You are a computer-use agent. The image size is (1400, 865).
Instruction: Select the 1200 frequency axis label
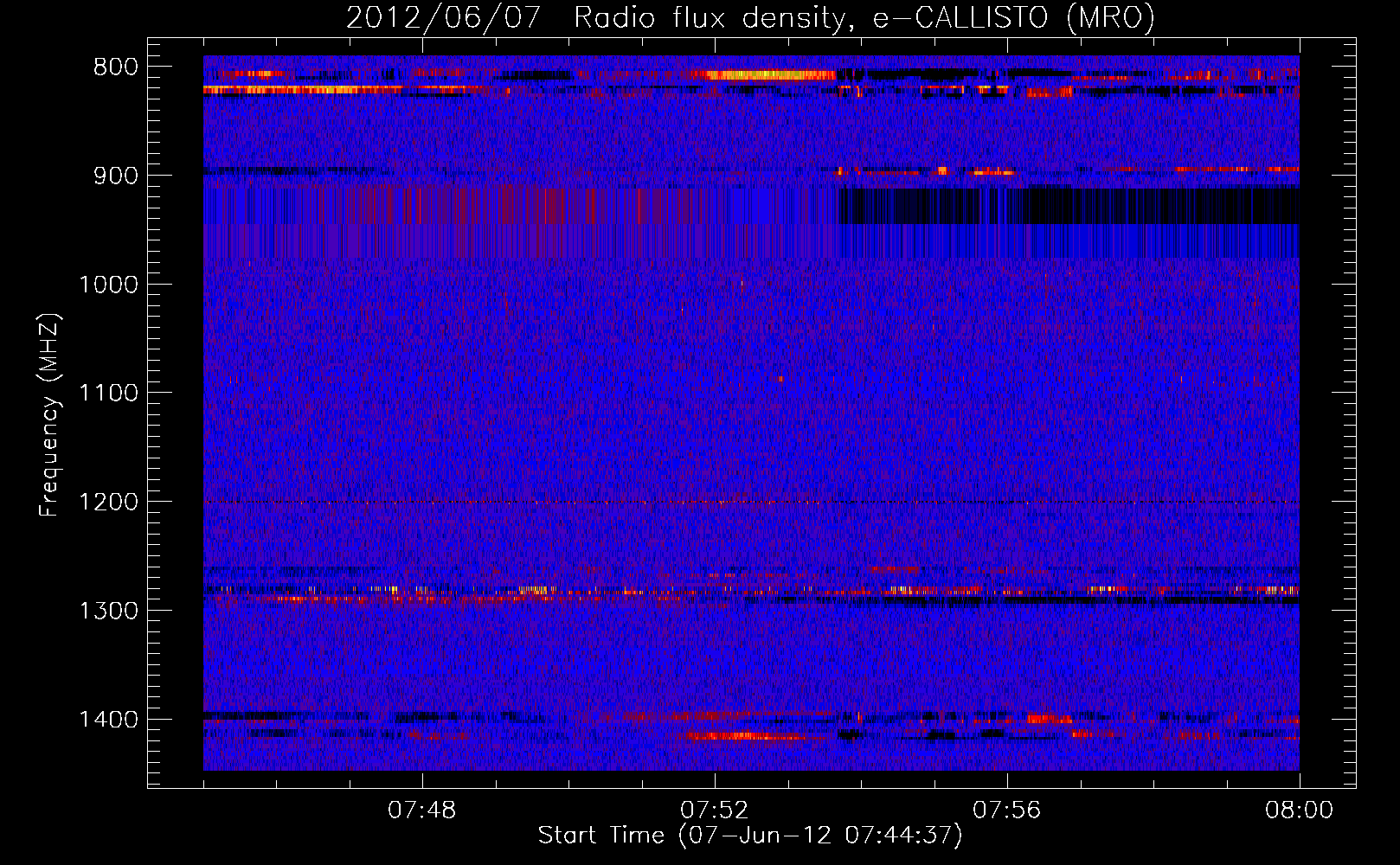click(108, 503)
